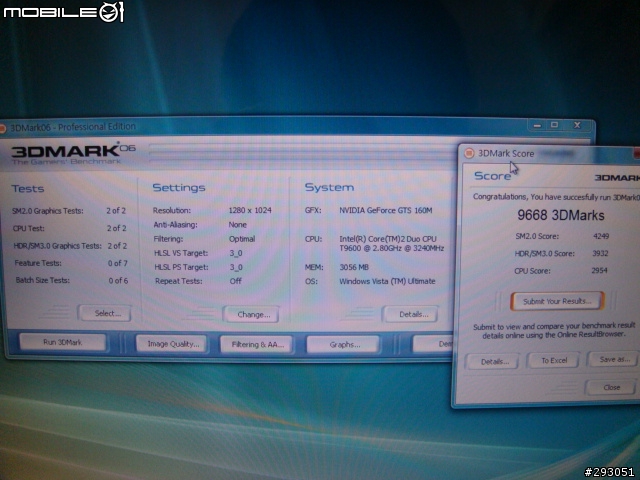Click CPU Score value '2954'
Image resolution: width=640 pixels, height=480 pixels.
coord(599,270)
